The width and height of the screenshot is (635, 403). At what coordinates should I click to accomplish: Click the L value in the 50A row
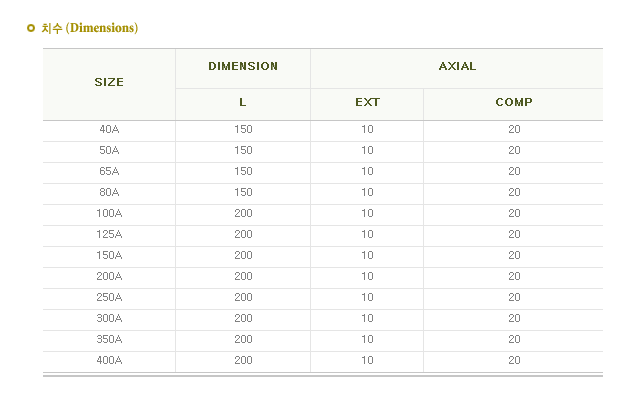pyautogui.click(x=243, y=151)
